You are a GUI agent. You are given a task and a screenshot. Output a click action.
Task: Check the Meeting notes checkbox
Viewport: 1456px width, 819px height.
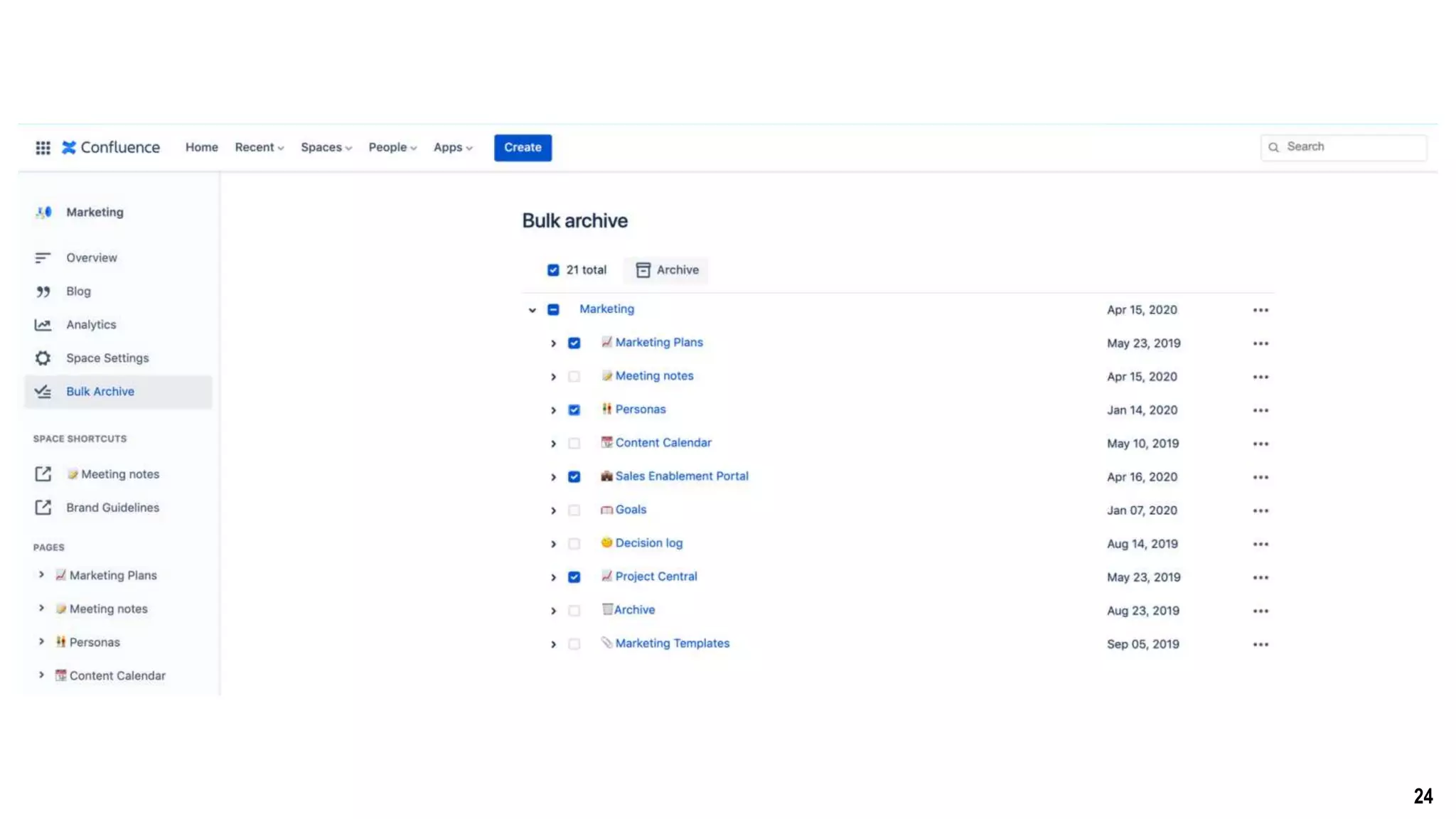pyautogui.click(x=574, y=377)
